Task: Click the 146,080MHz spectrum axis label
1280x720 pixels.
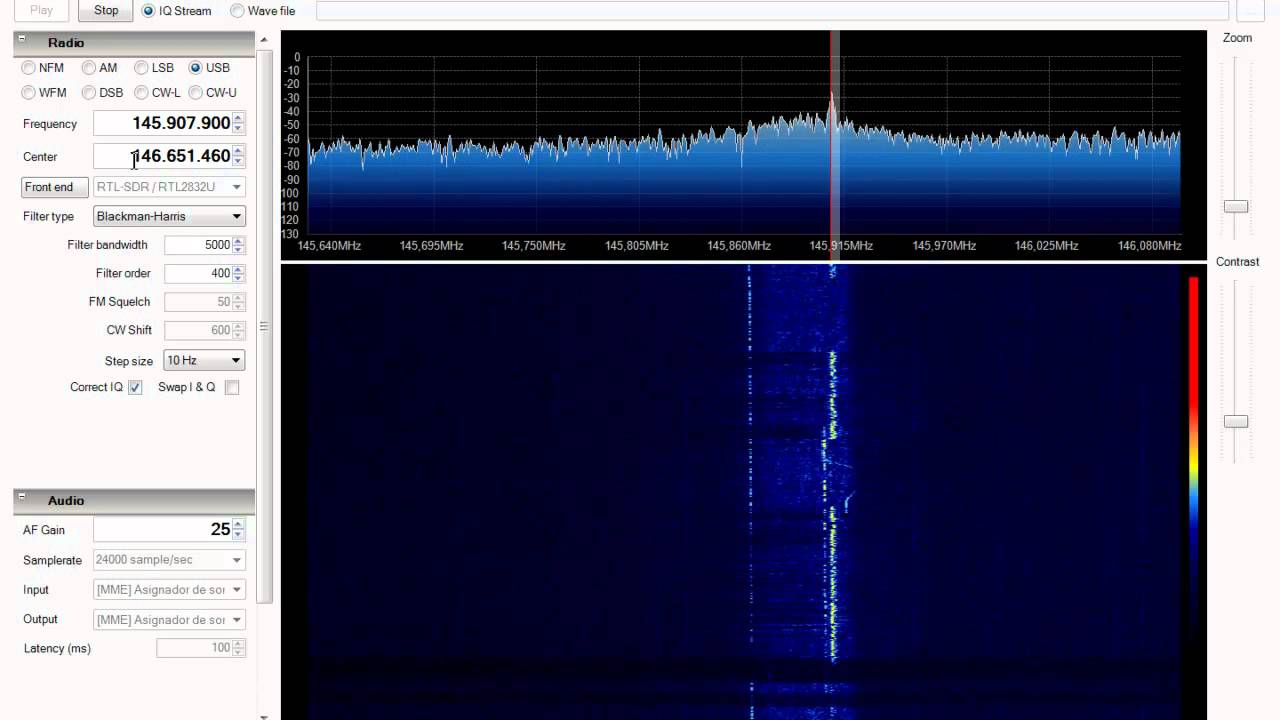Action: [x=1149, y=246]
